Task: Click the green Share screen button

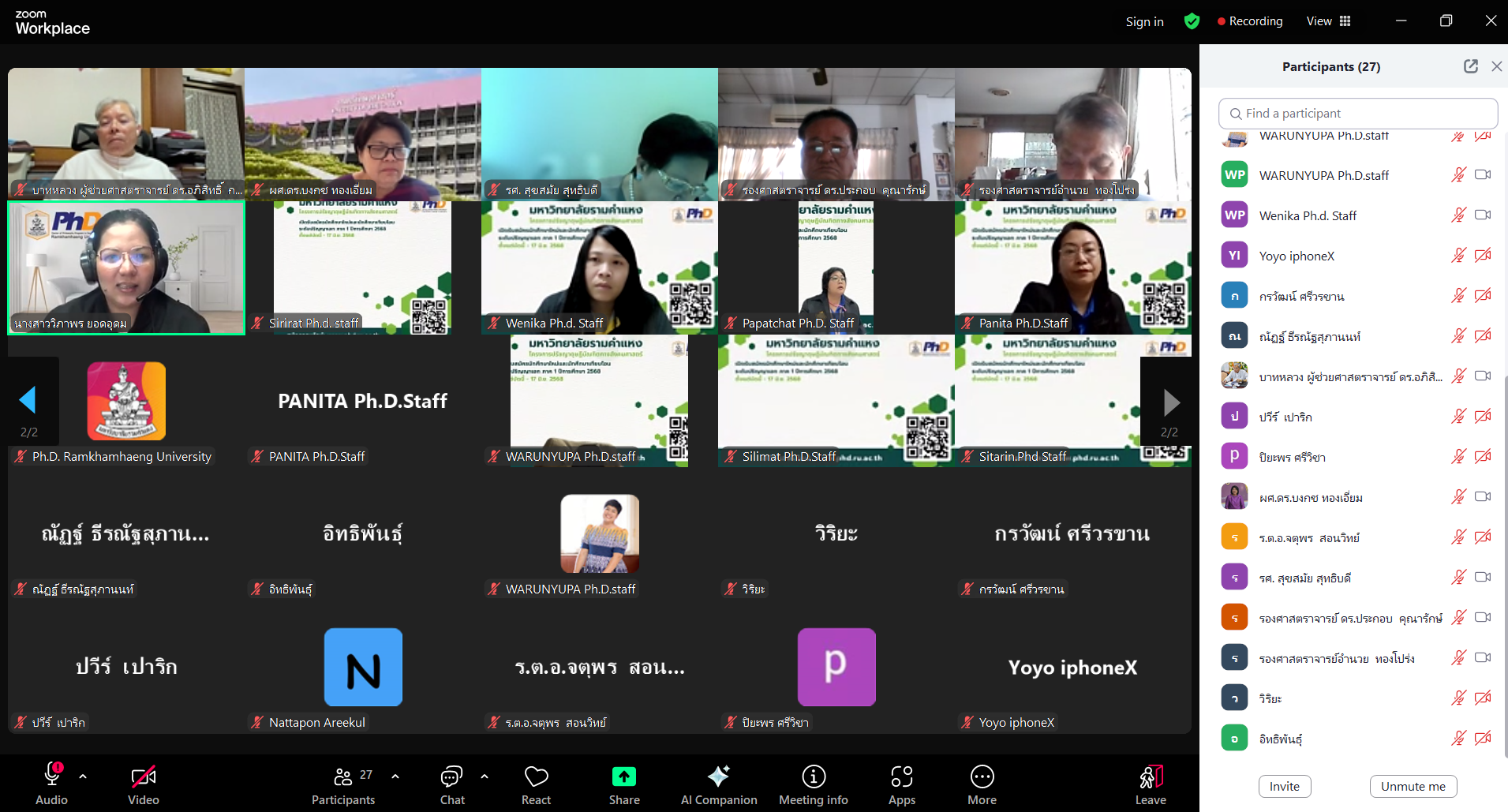Action: (624, 783)
